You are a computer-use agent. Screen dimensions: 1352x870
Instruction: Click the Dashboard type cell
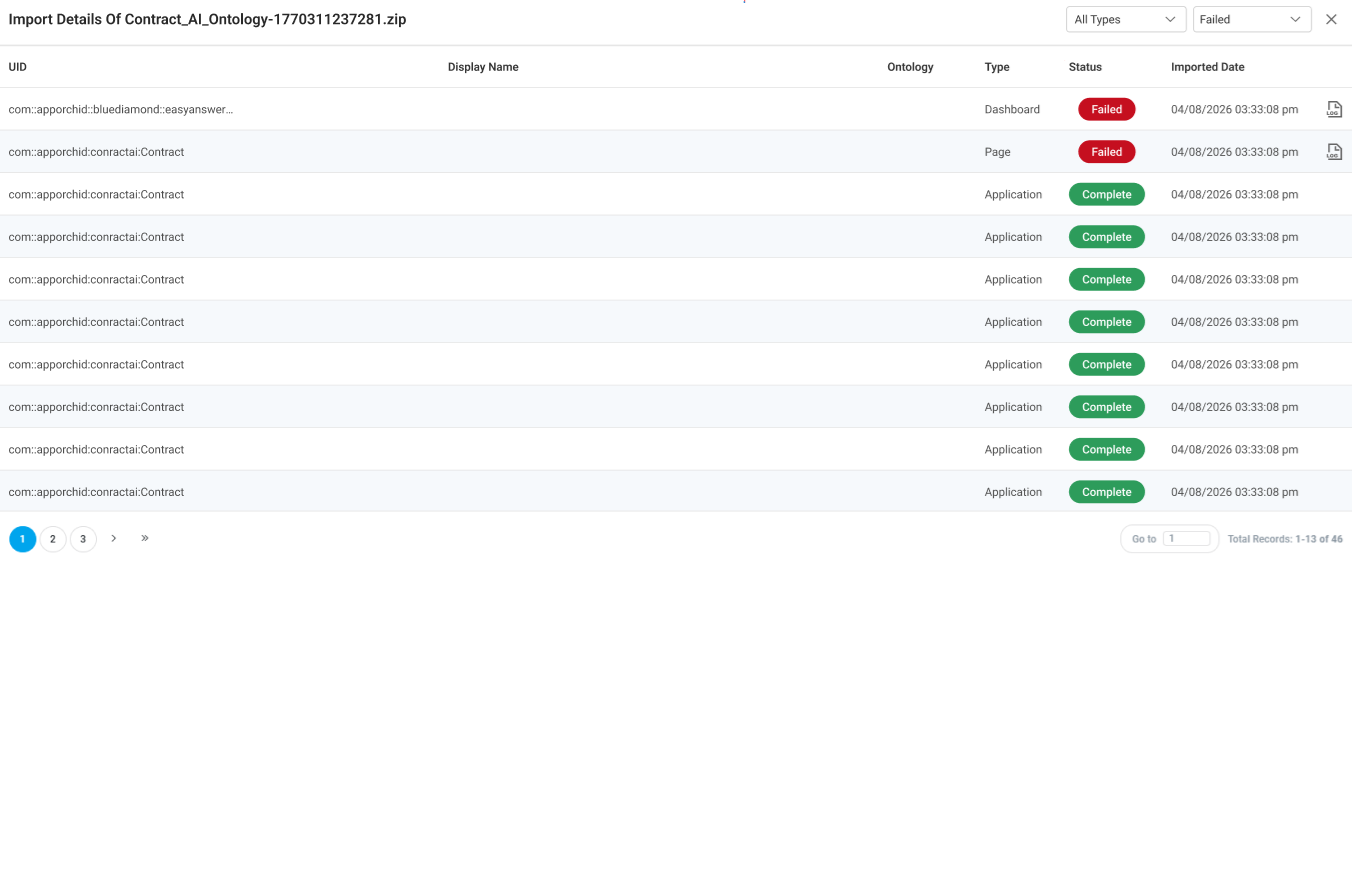pyautogui.click(x=1012, y=109)
